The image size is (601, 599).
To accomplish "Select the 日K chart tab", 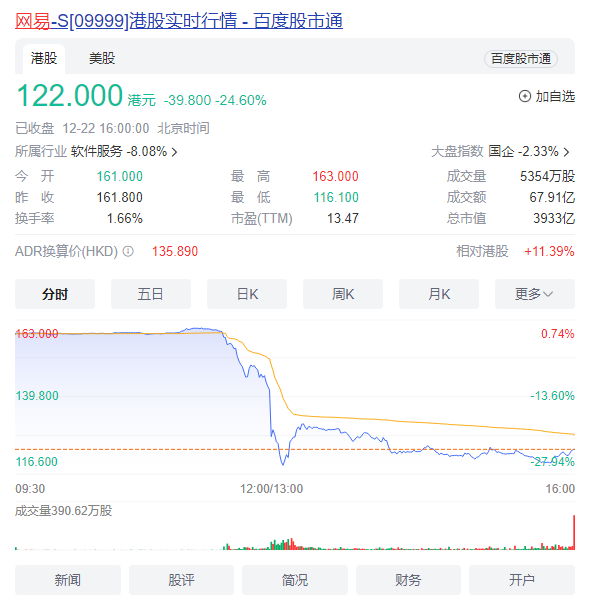I will click(x=247, y=294).
